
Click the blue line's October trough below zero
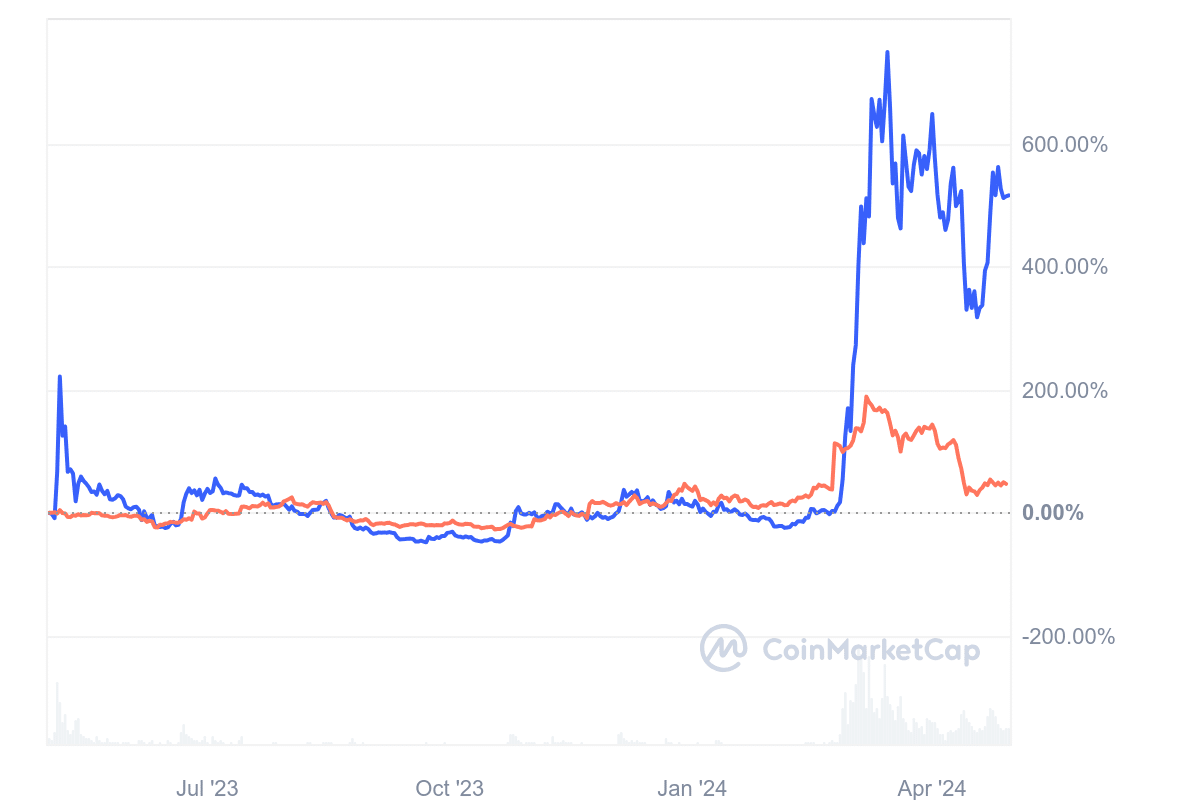(x=485, y=541)
